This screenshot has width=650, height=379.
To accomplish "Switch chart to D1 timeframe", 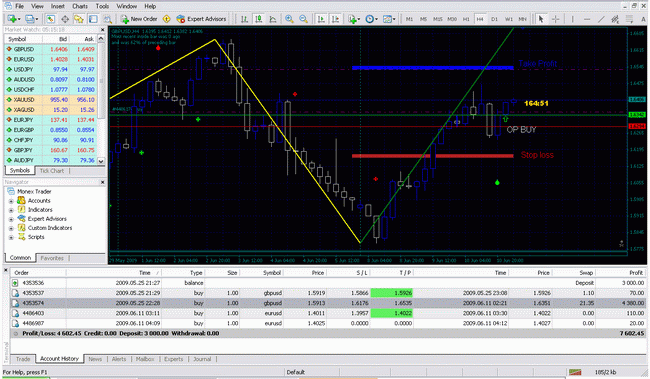I will 494,19.
